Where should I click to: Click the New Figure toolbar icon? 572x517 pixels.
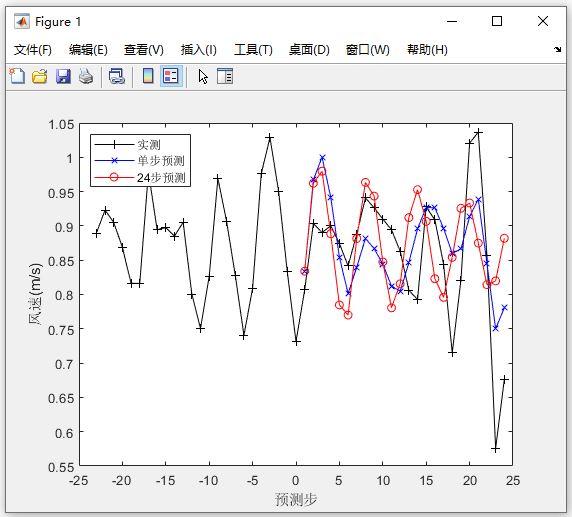coord(17,76)
